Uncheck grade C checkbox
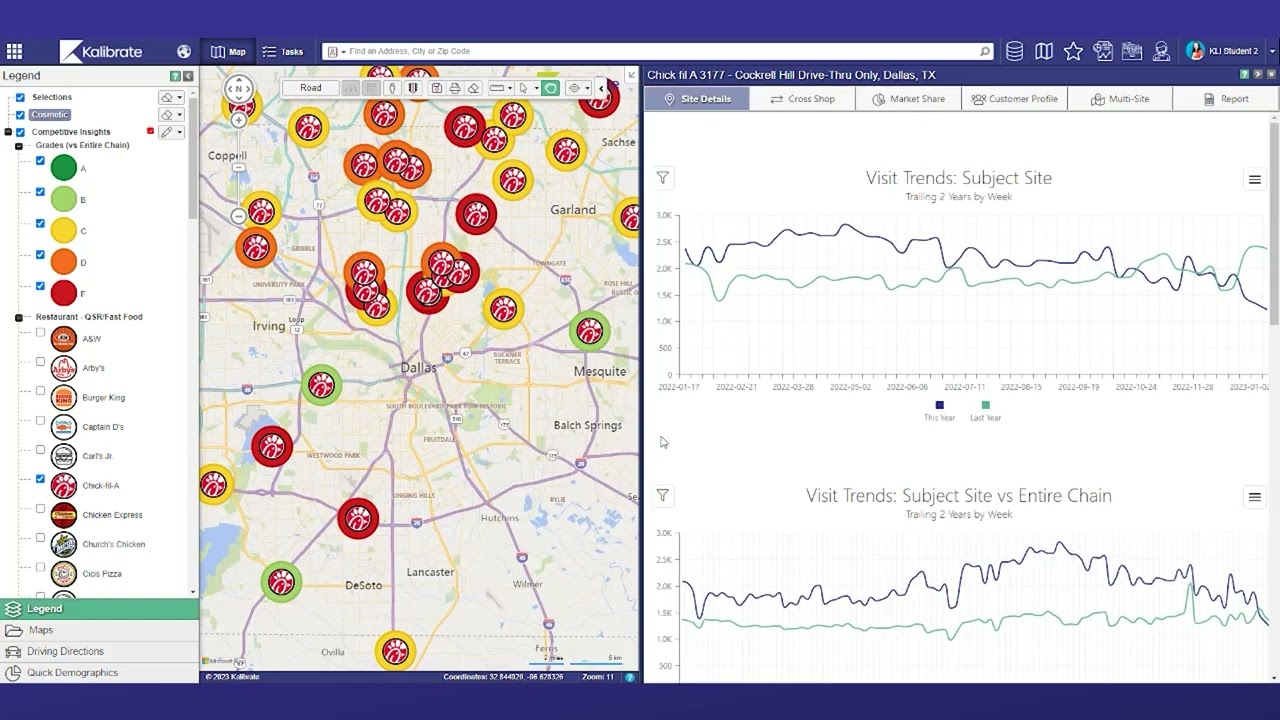The height and width of the screenshot is (720, 1280). [40, 223]
